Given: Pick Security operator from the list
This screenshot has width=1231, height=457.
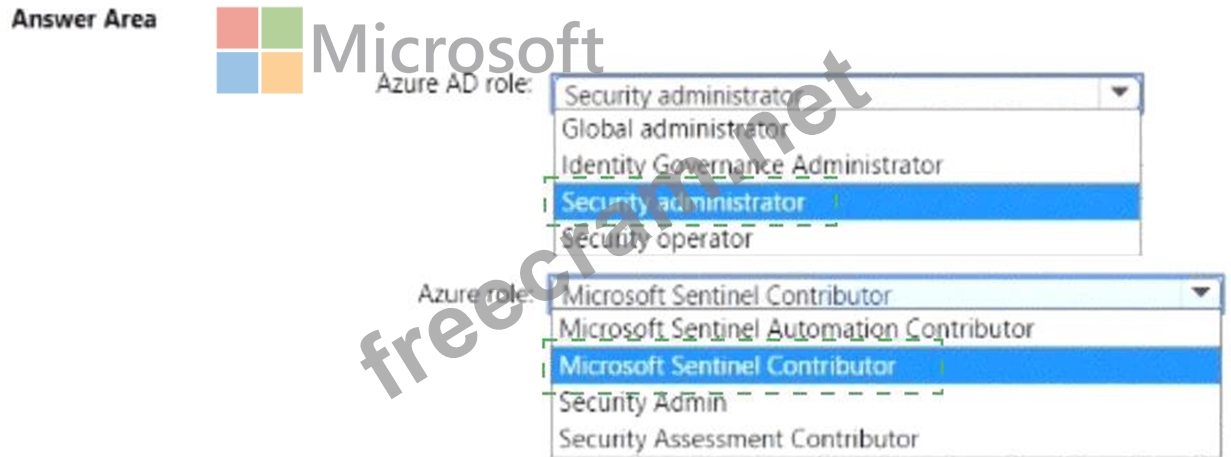Looking at the screenshot, I should coord(656,239).
